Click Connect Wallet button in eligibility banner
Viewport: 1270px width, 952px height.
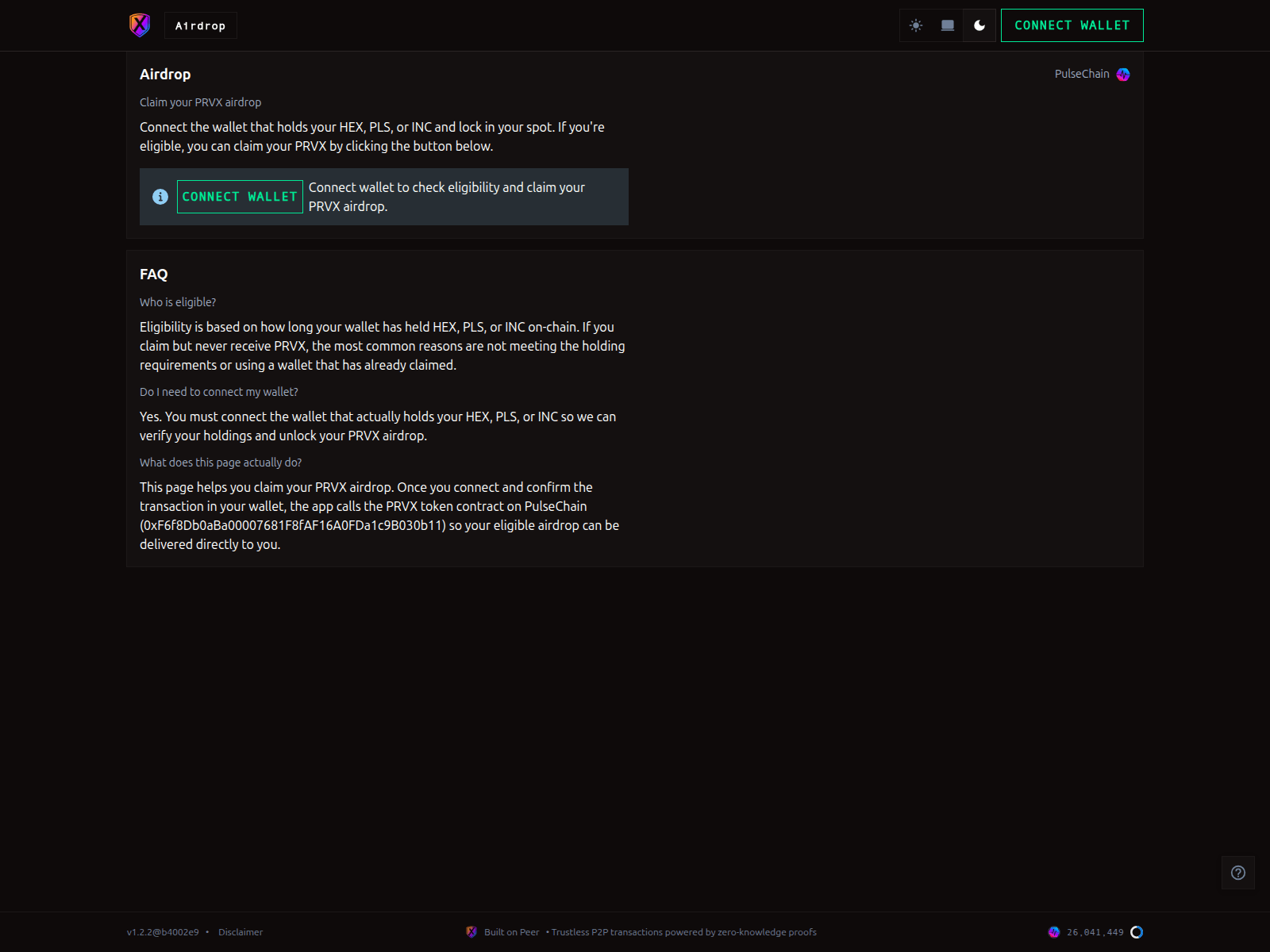[240, 197]
